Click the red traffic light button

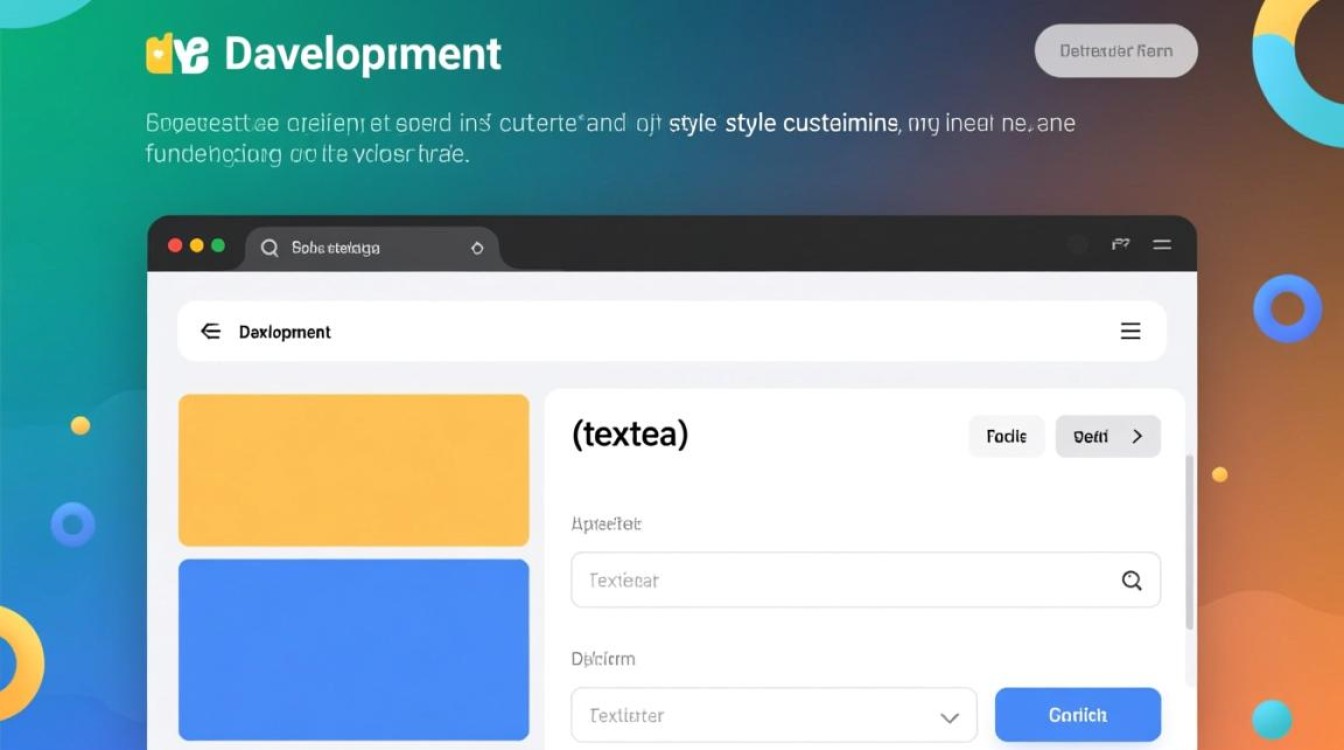[x=174, y=243]
